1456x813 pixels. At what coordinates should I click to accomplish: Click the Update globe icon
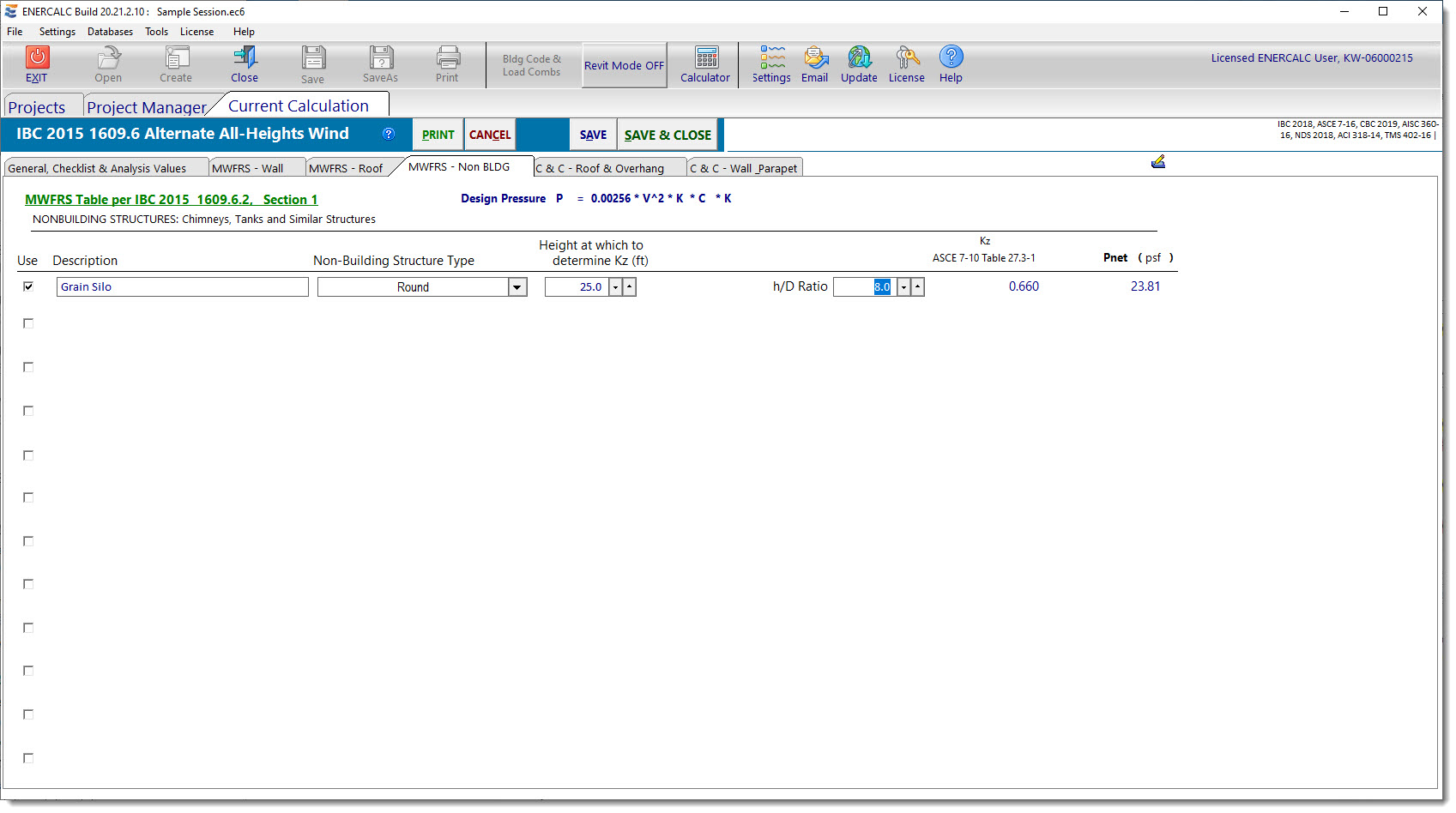pos(859,57)
